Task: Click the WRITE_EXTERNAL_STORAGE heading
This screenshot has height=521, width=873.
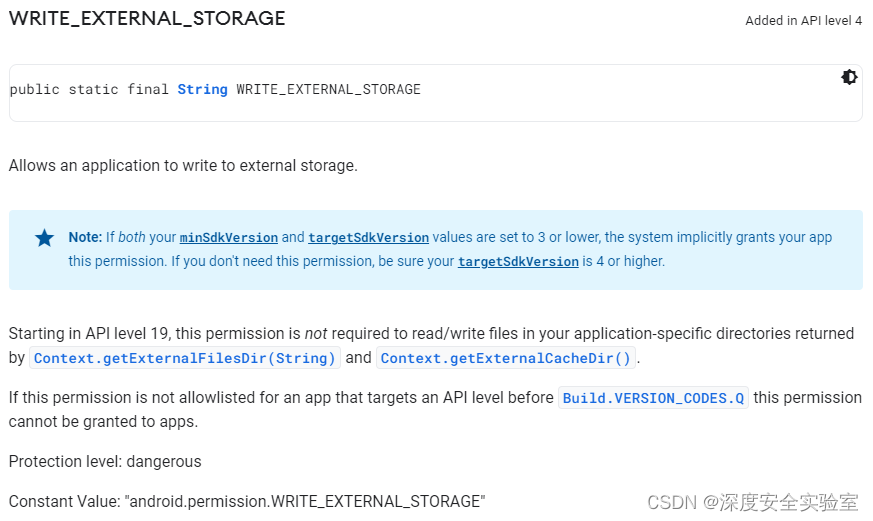Action: coord(147,18)
